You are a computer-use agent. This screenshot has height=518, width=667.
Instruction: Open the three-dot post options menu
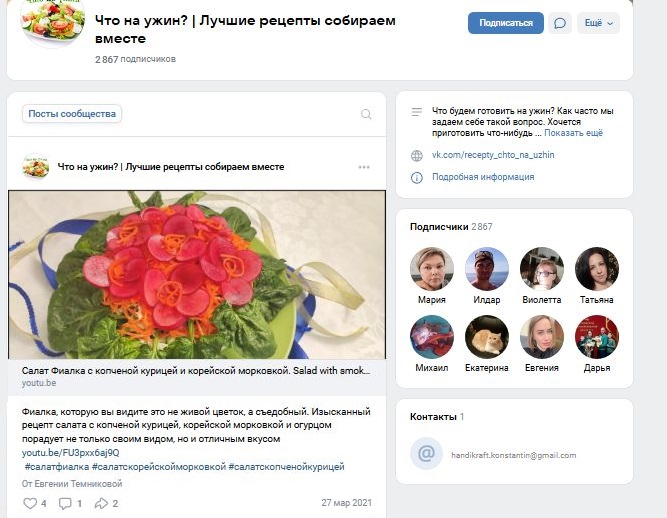(x=364, y=167)
